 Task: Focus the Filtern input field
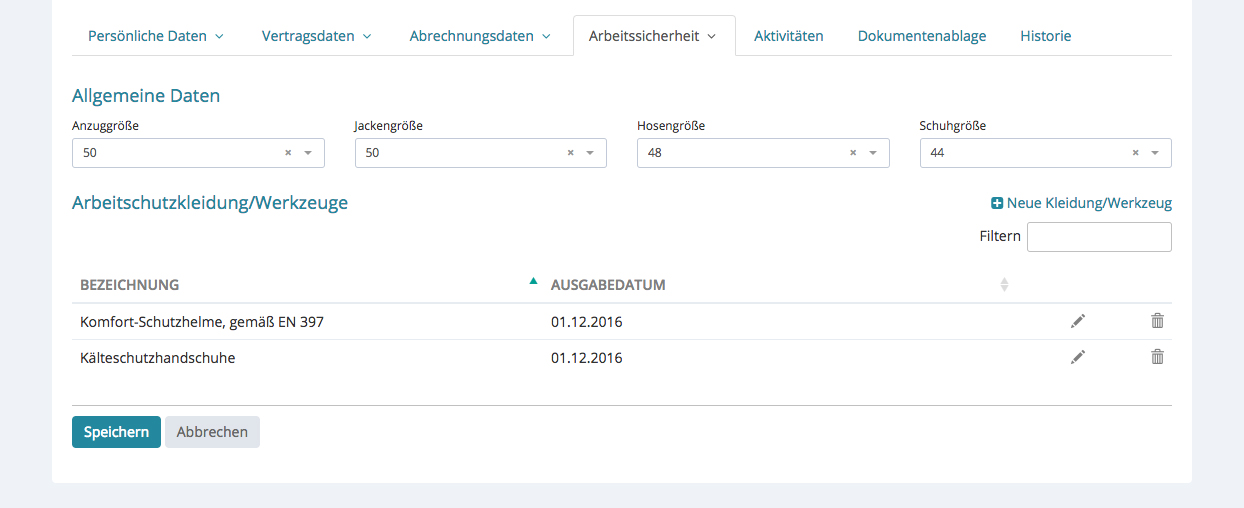1098,237
